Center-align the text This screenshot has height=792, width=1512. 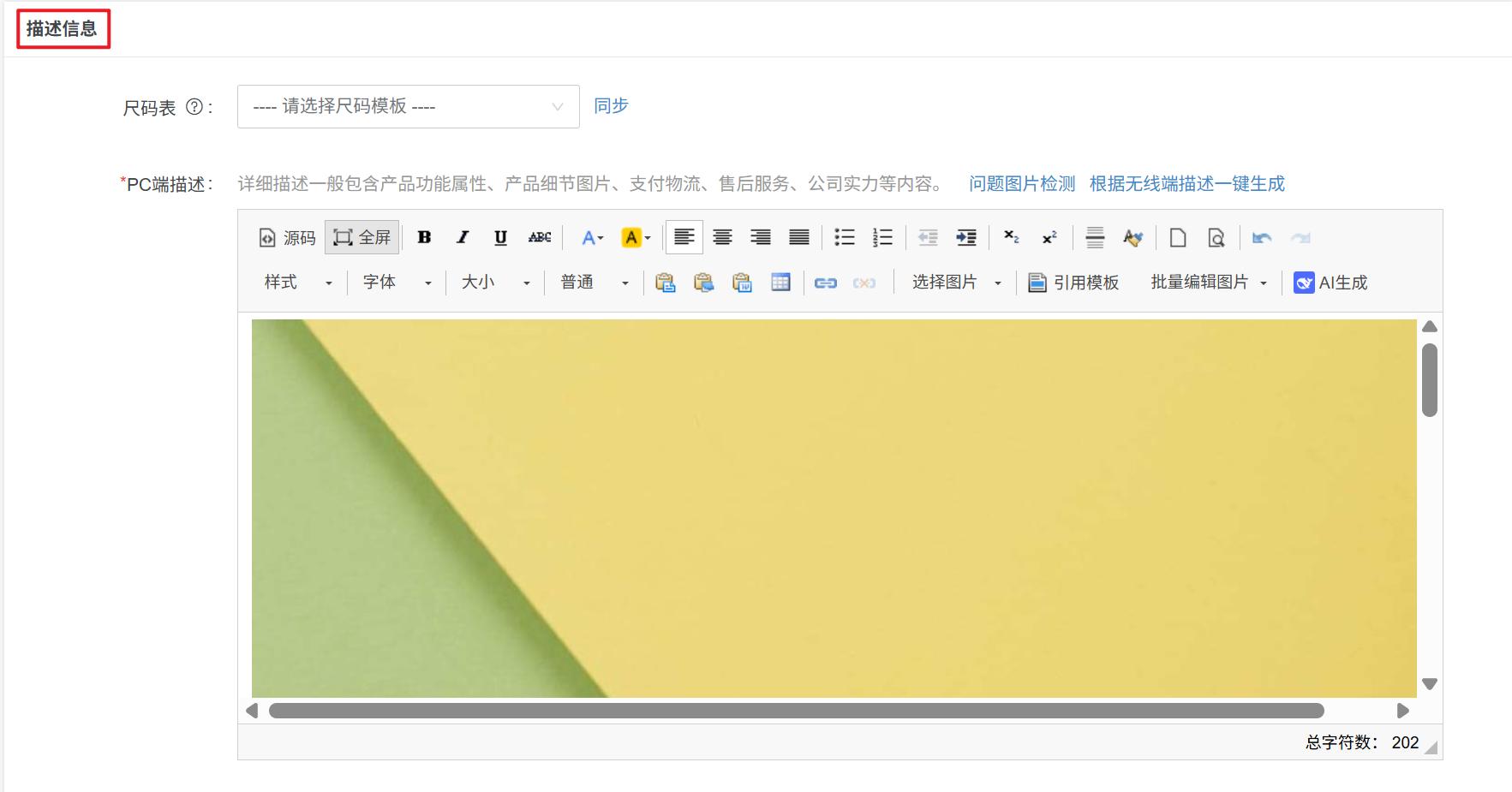722,238
